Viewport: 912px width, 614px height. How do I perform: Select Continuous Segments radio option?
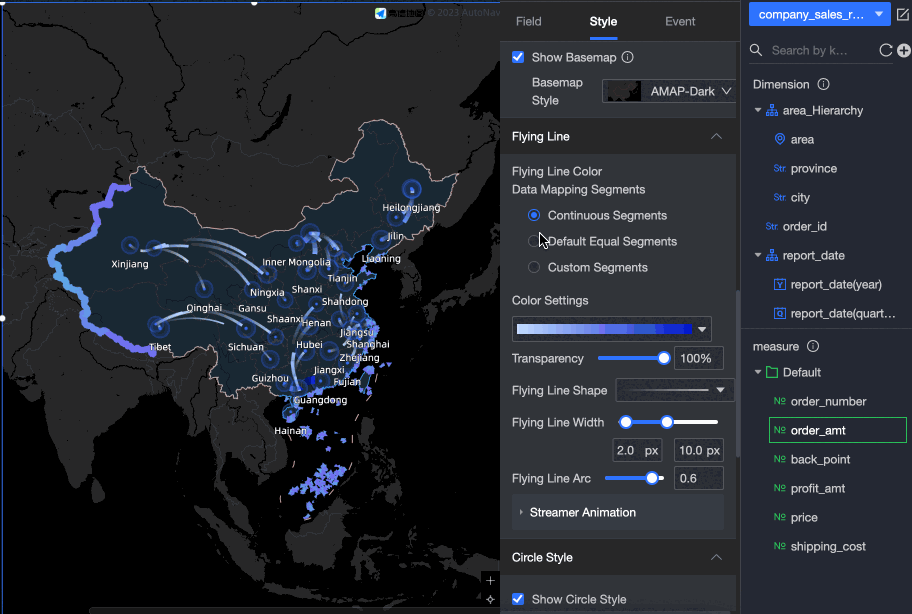click(533, 215)
